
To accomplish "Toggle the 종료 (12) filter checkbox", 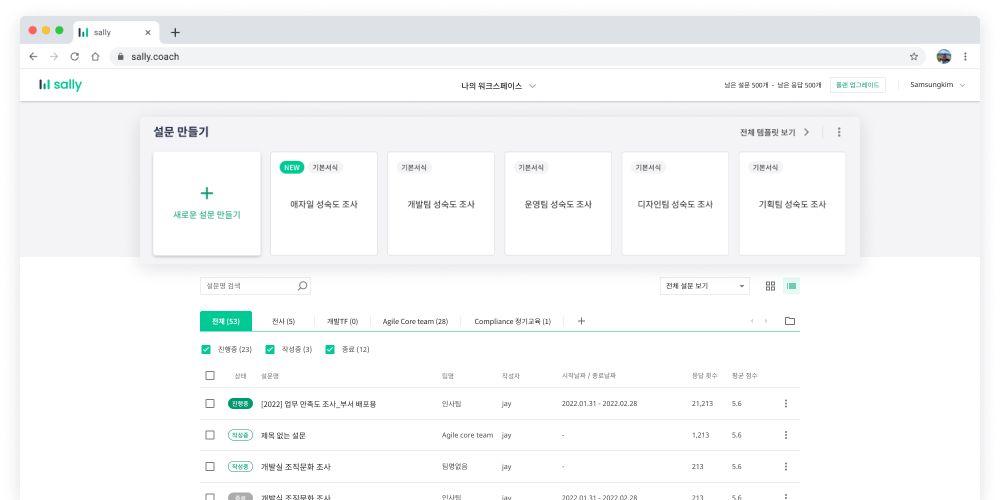I will pos(330,349).
